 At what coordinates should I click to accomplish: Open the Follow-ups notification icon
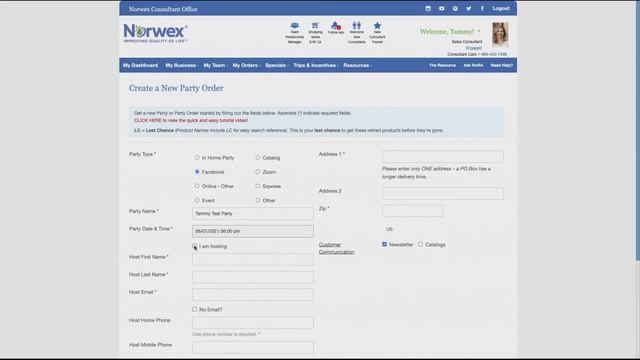click(336, 28)
